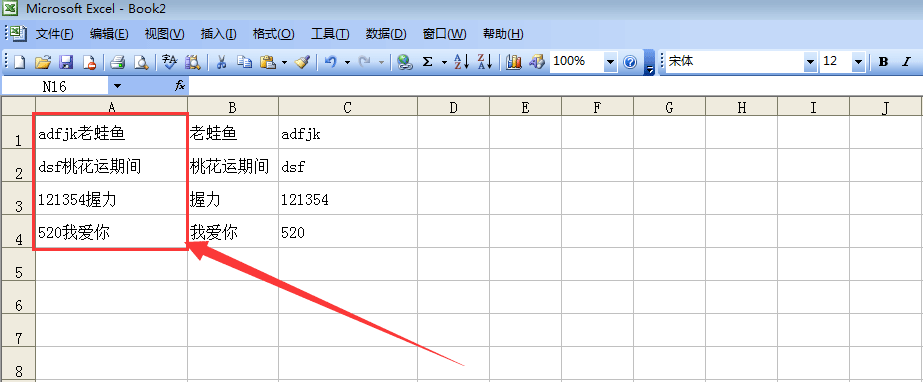923x382 pixels.
Task: Select cell containing adfjk老蛙鱼
Action: pos(111,132)
